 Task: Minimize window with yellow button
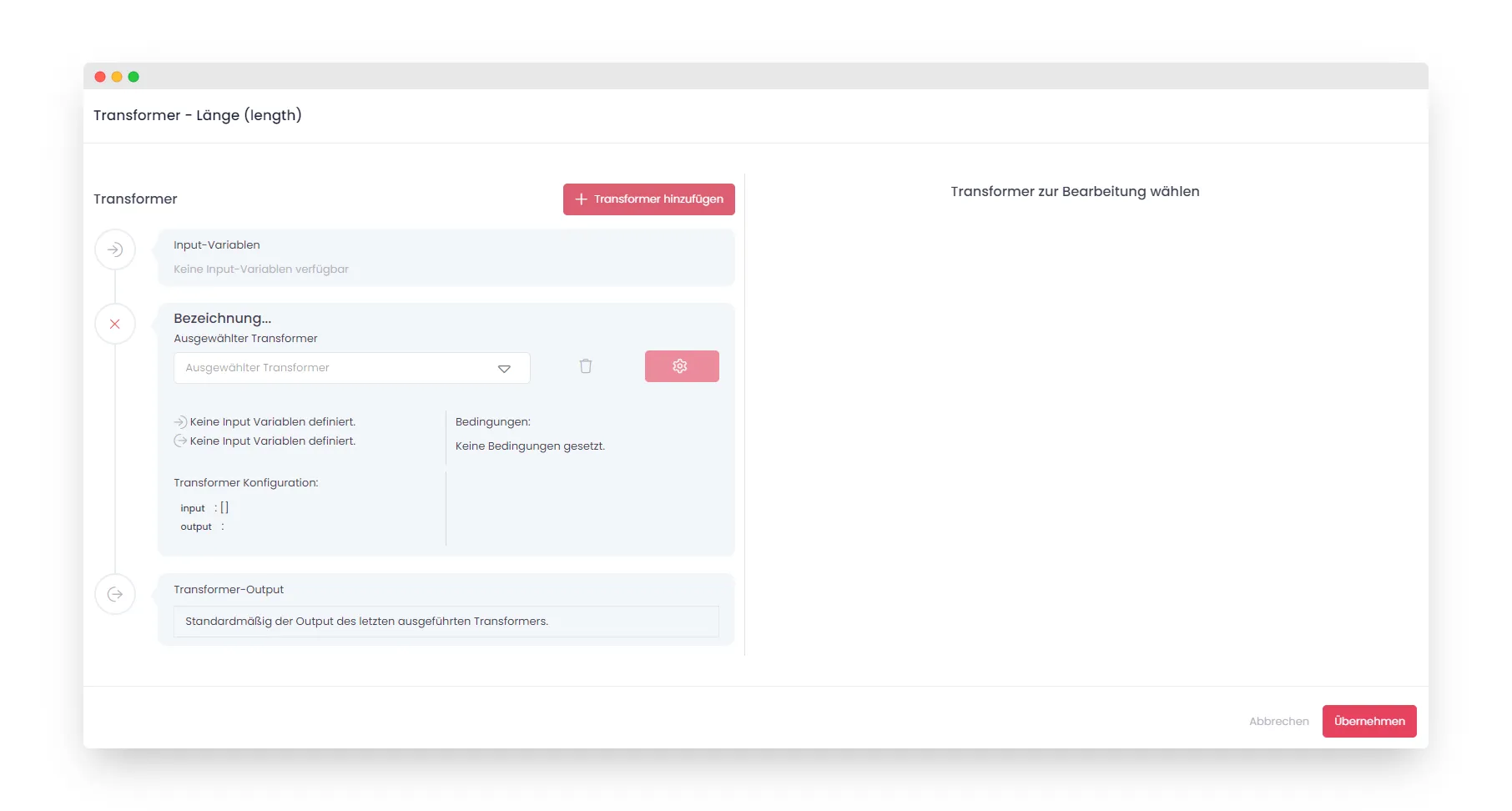click(x=117, y=77)
